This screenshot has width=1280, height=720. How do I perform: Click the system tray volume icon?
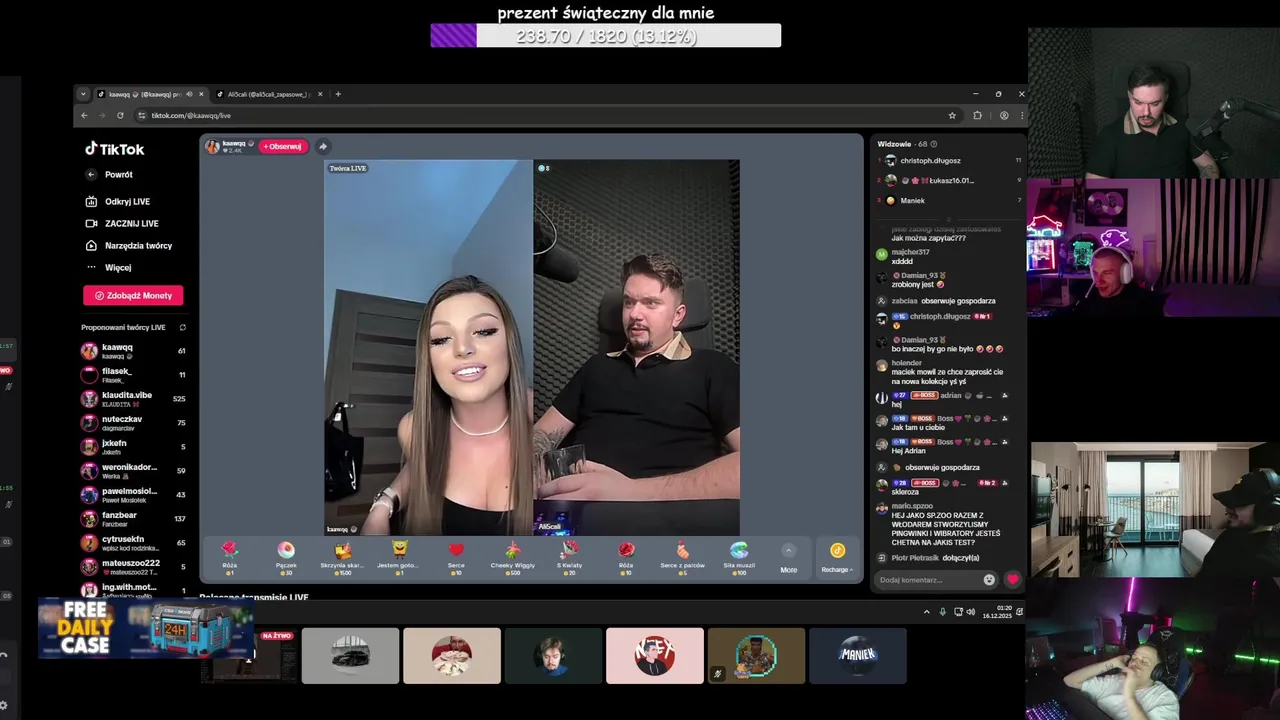[x=972, y=611]
